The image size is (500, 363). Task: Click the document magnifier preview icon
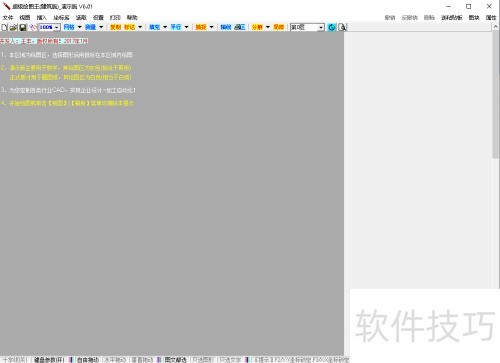342,27
